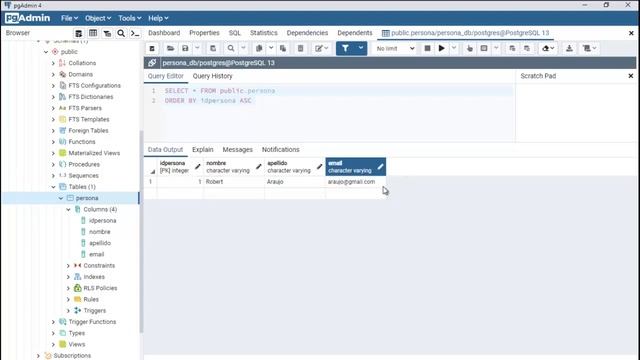Screen dimensions: 640x360
Task: Click the connection status link icon
Action: [152, 62]
